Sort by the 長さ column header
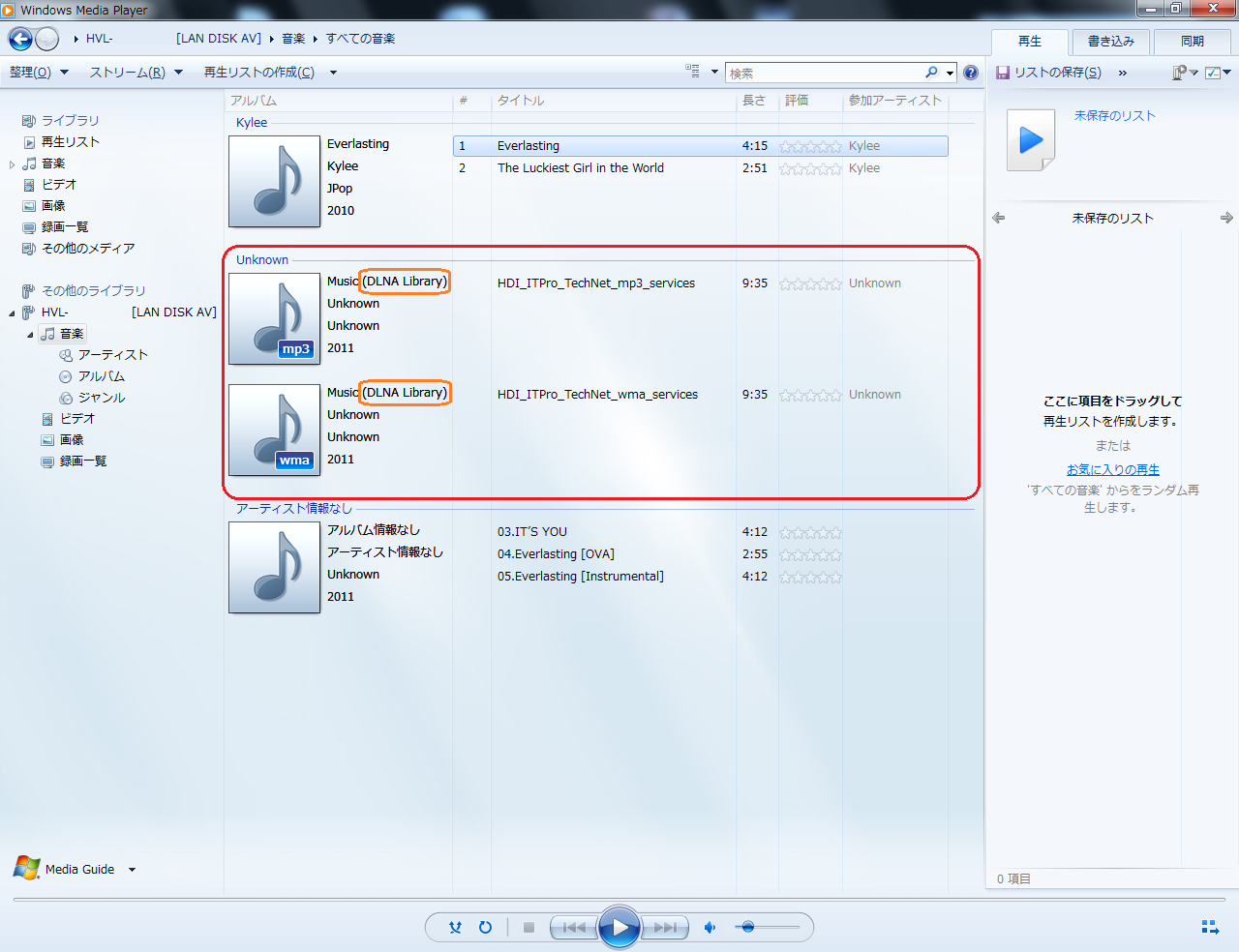This screenshot has width=1239, height=952. point(757,101)
